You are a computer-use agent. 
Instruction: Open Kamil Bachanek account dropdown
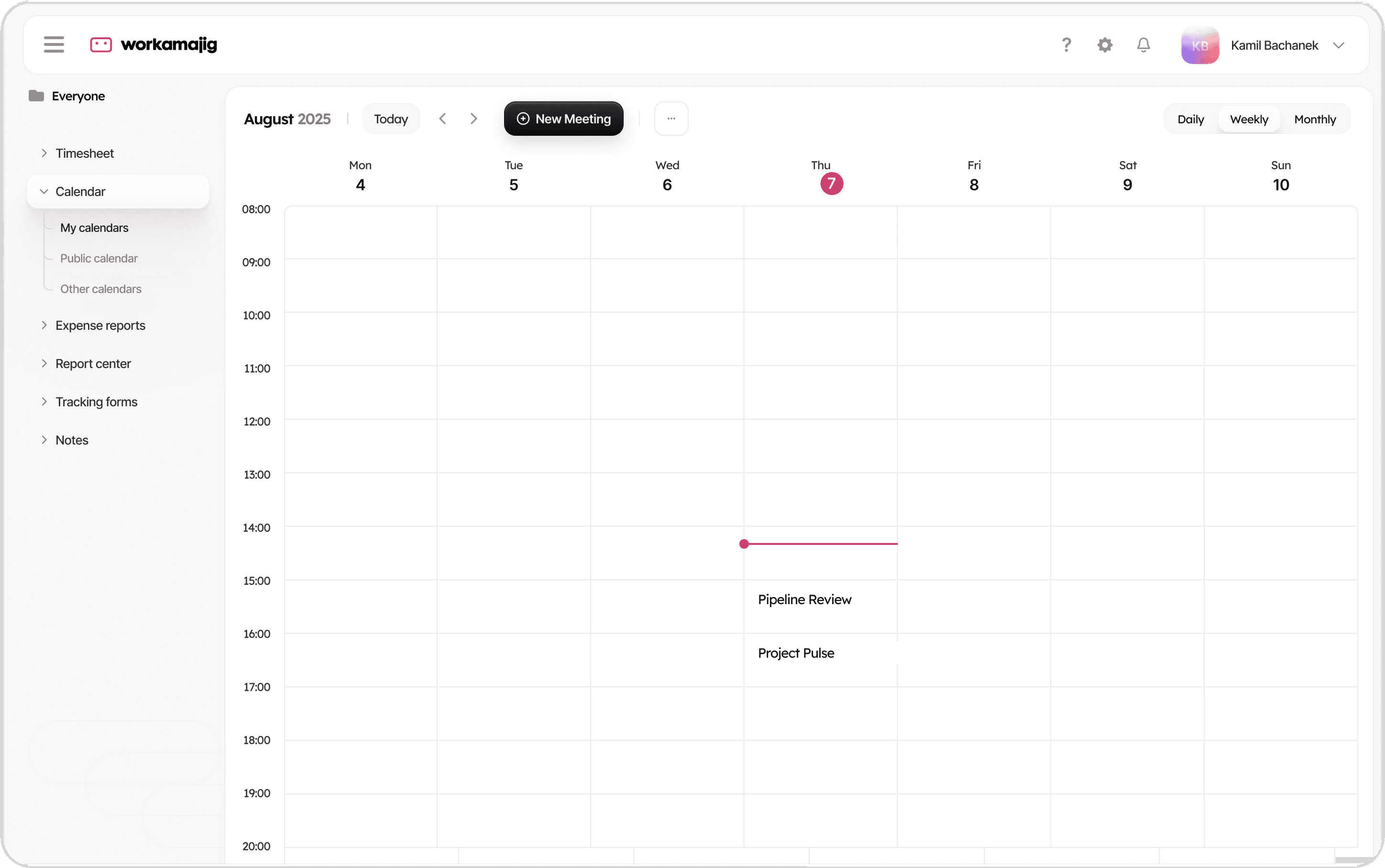[1339, 45]
